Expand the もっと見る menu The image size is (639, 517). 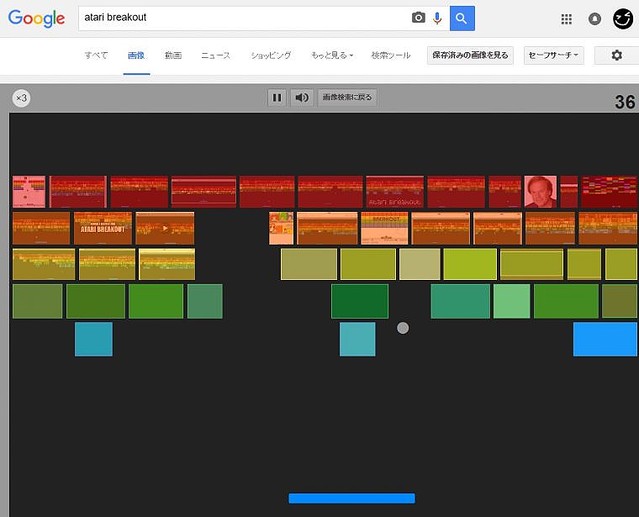[x=332, y=56]
